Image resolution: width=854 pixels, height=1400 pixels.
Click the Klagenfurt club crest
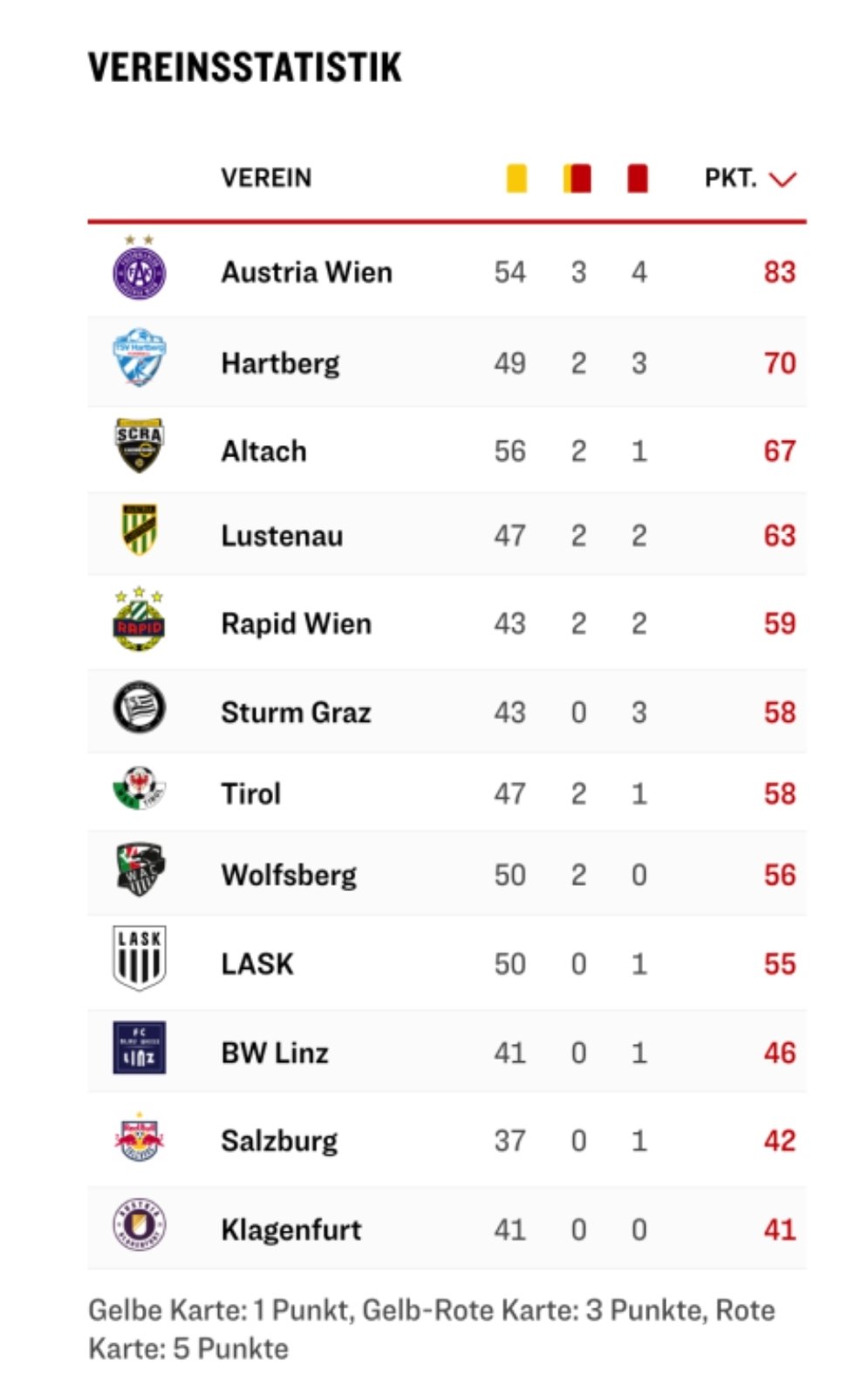click(x=139, y=1223)
